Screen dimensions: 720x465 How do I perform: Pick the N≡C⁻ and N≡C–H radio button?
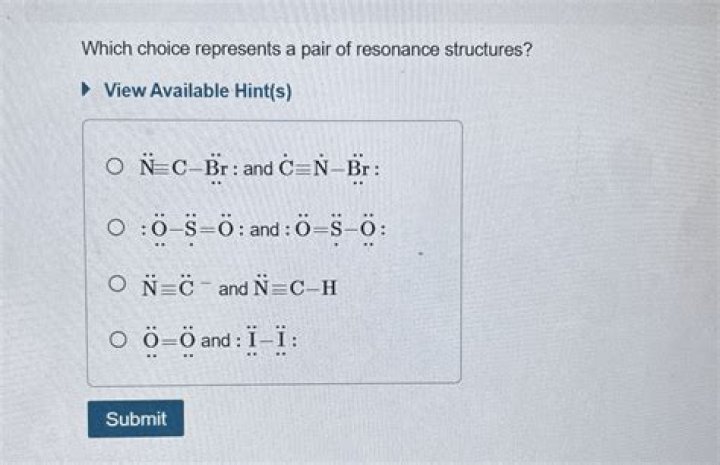coord(118,289)
